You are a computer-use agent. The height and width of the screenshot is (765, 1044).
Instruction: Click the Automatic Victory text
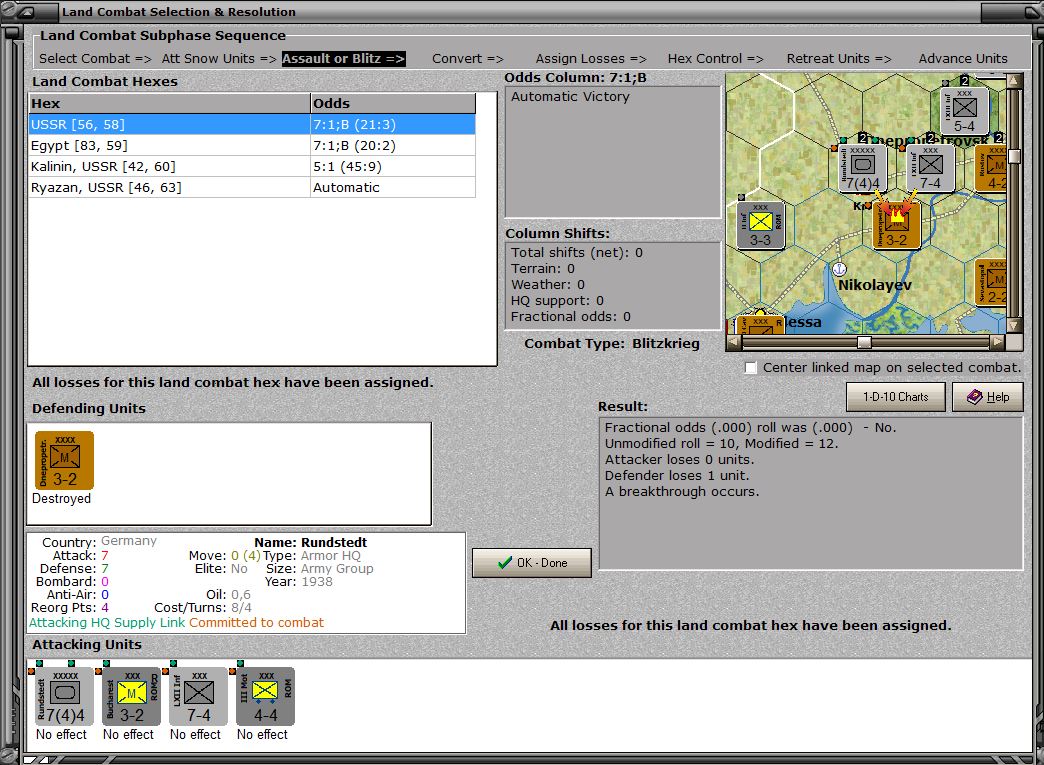tap(570, 97)
